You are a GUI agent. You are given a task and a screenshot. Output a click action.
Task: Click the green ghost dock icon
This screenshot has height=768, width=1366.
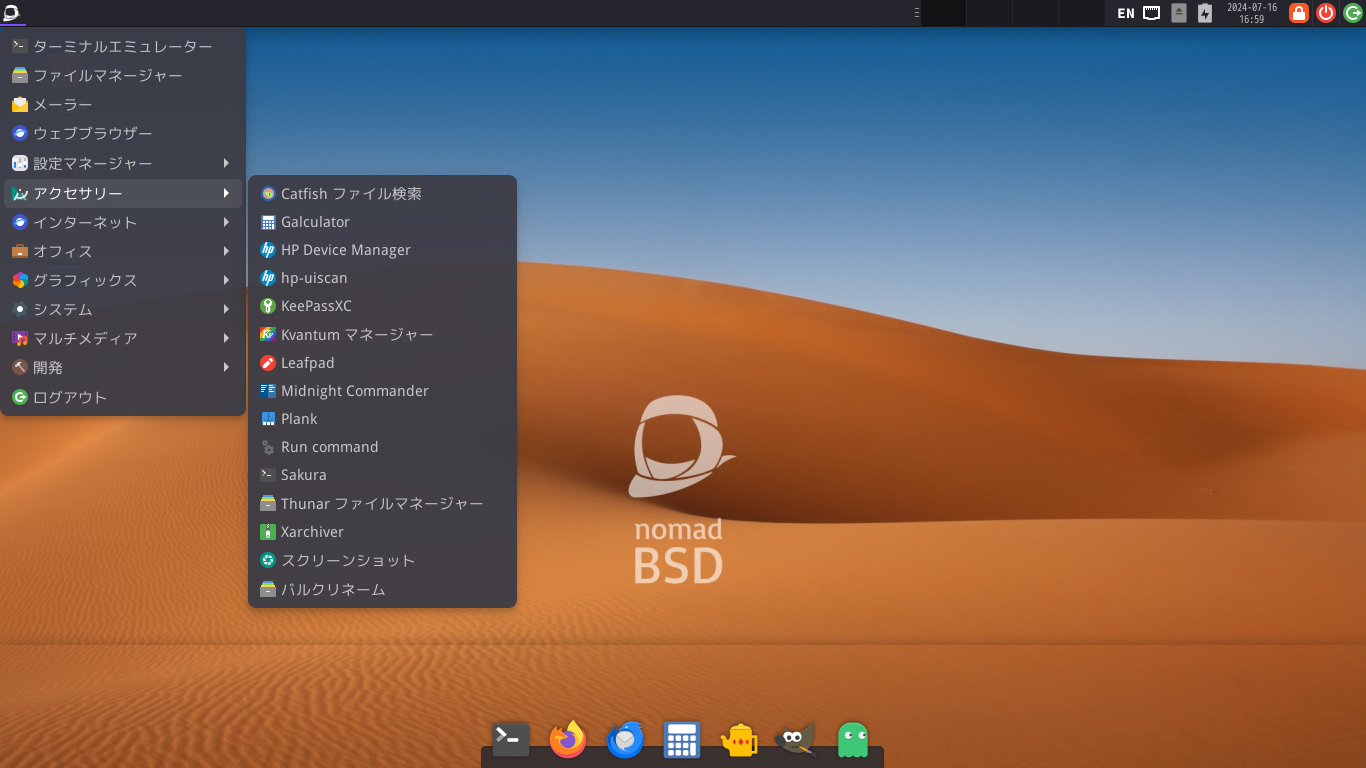(x=853, y=740)
